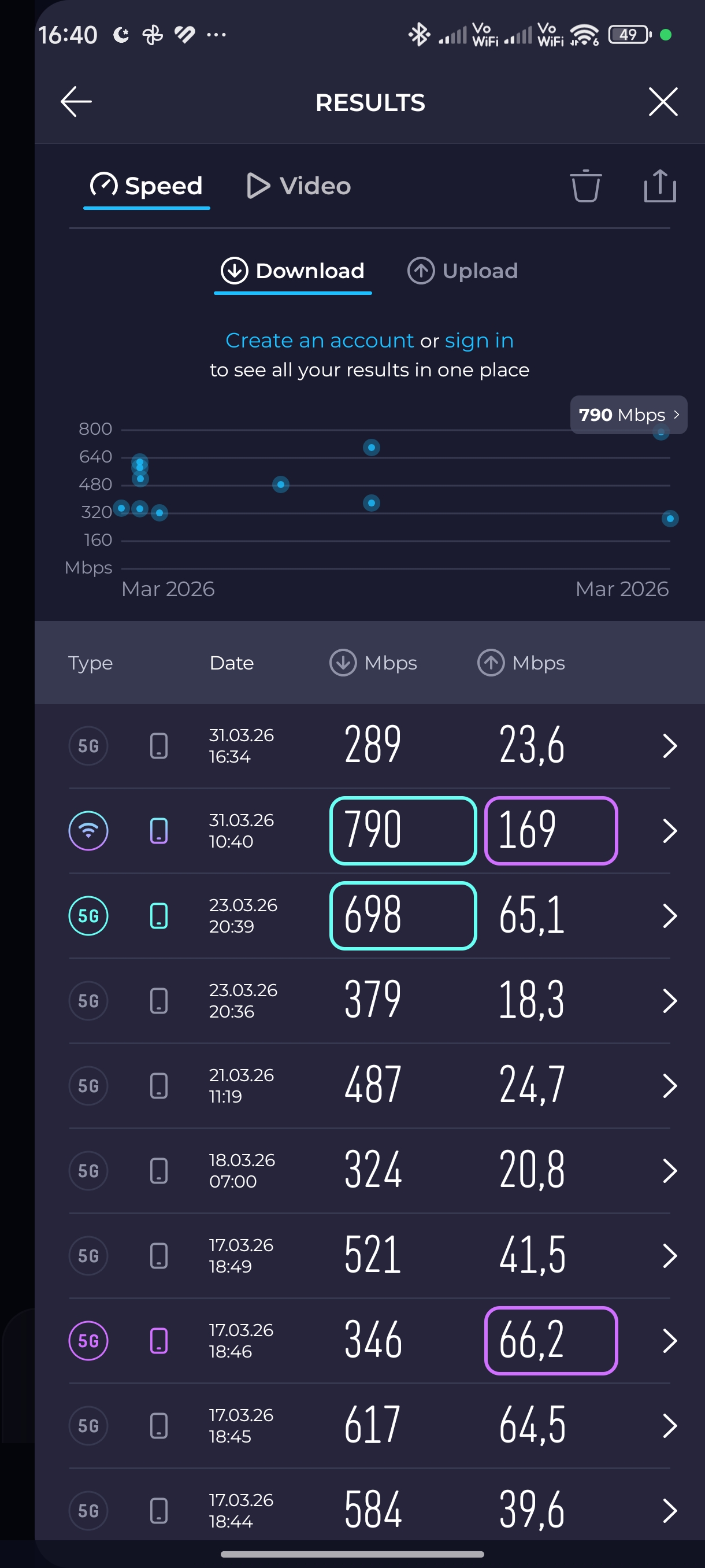Tap the download arrow icon in the table header

[x=343, y=663]
